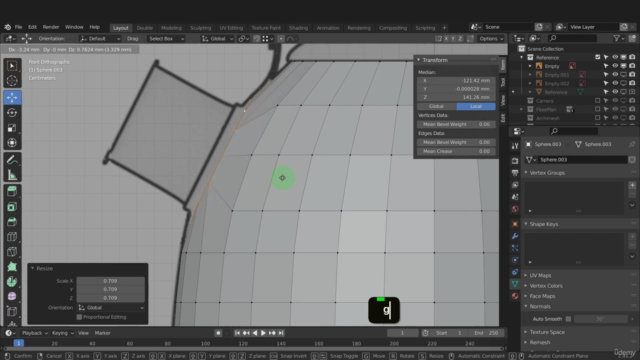Switch to the UV Editing workspace tab
Viewport: 640px width, 360px height.
tap(231, 28)
